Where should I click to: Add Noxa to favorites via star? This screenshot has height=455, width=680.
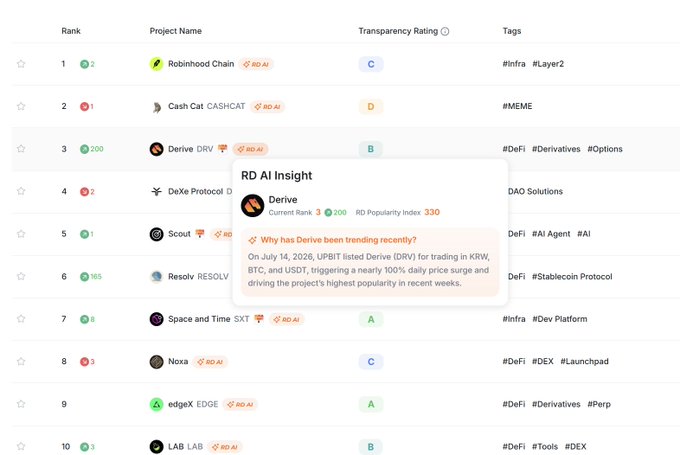pyautogui.click(x=21, y=361)
